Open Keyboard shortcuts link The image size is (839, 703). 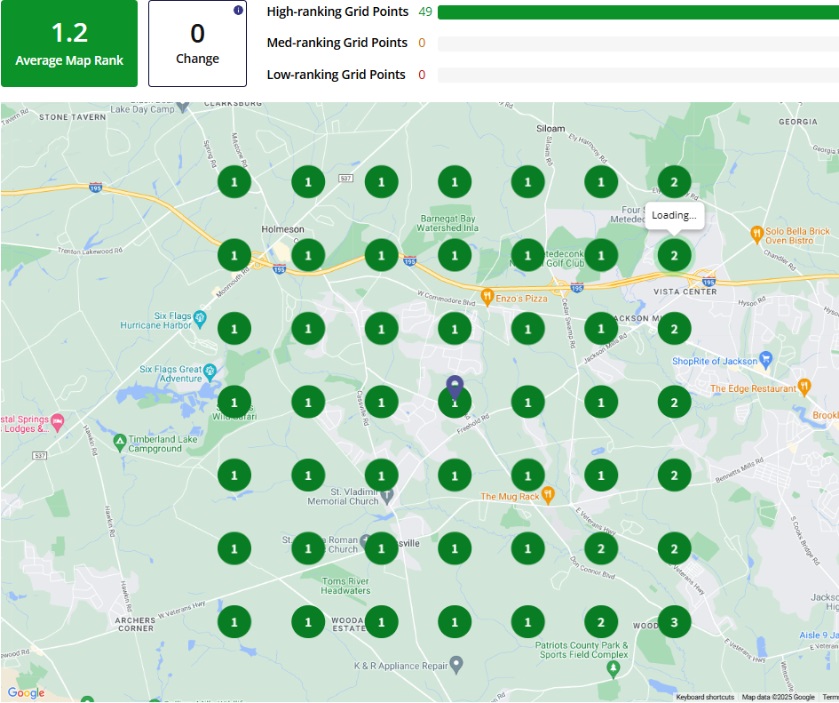click(x=705, y=697)
